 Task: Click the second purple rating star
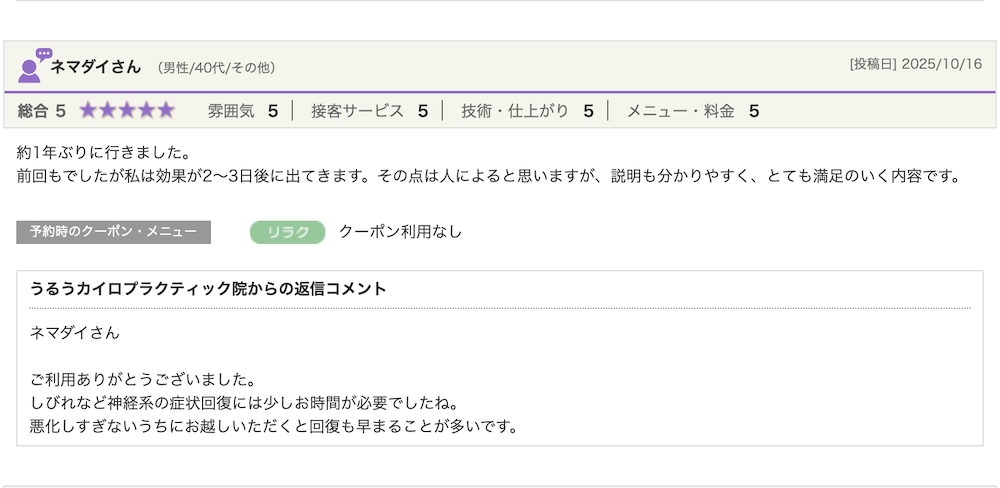pyautogui.click(x=108, y=111)
